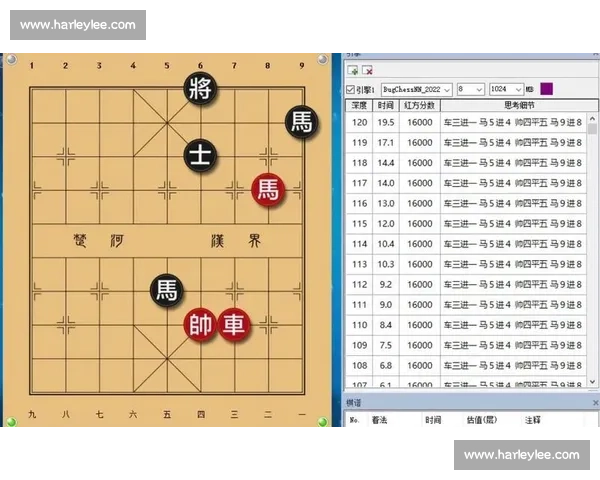The width and height of the screenshot is (600, 480).
Task: Select the depth 115 analysis row
Action: coord(466,224)
